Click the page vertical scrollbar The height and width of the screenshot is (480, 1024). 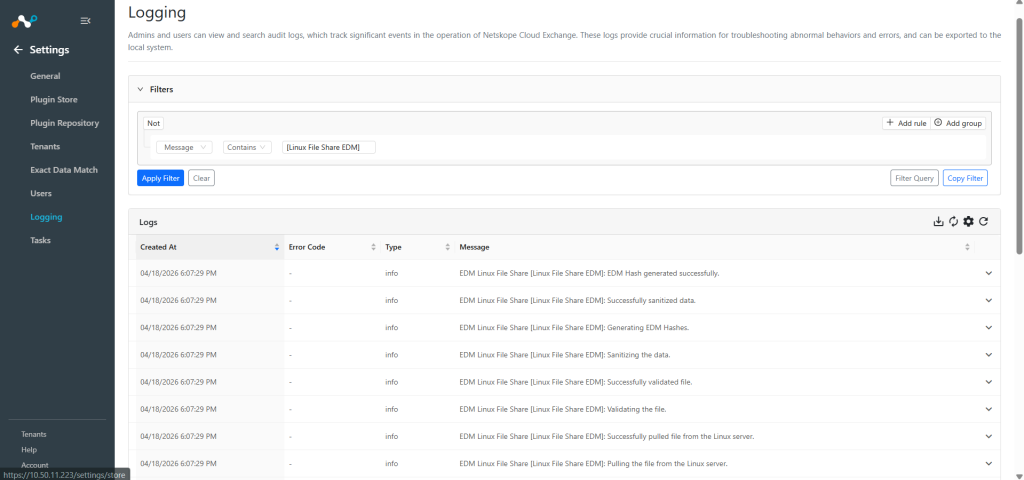point(1019,135)
